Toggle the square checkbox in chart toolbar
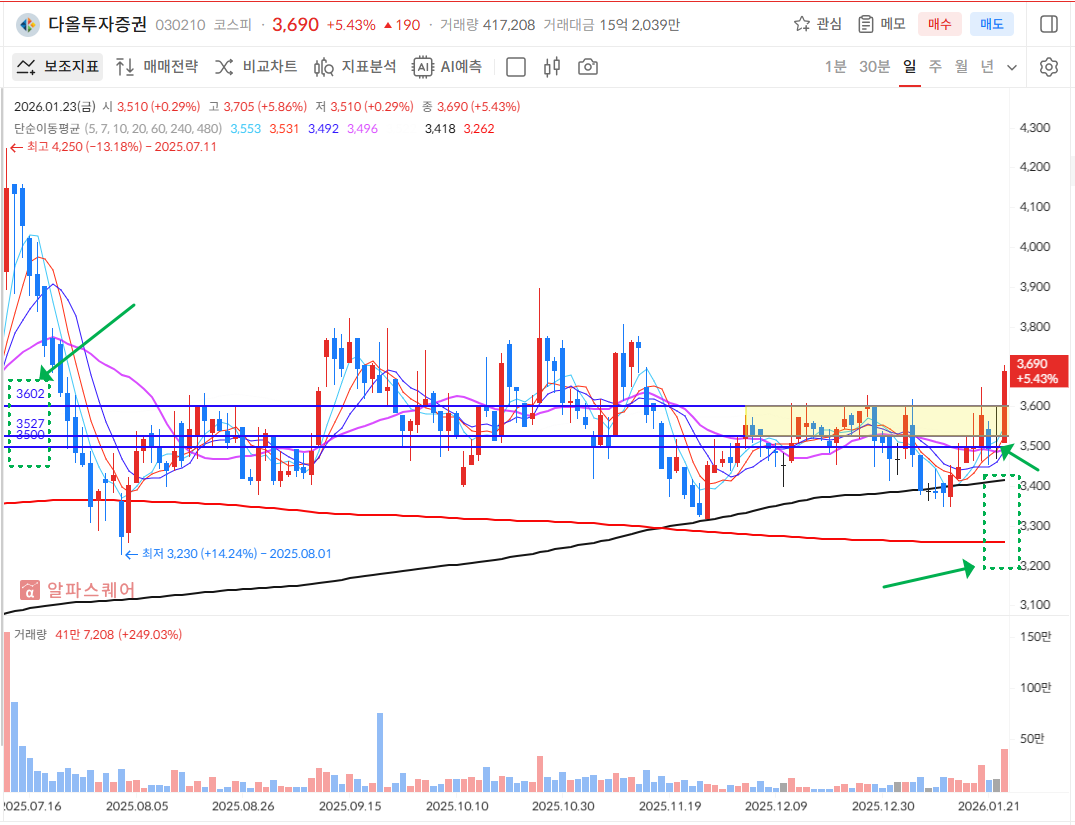This screenshot has width=1075, height=825. pyautogui.click(x=516, y=67)
